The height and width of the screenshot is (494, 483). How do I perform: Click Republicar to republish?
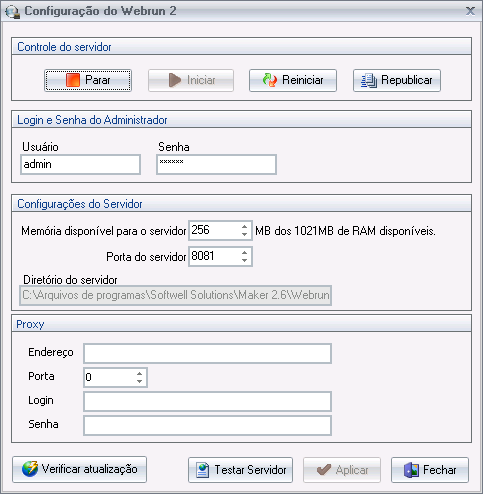(x=397, y=80)
